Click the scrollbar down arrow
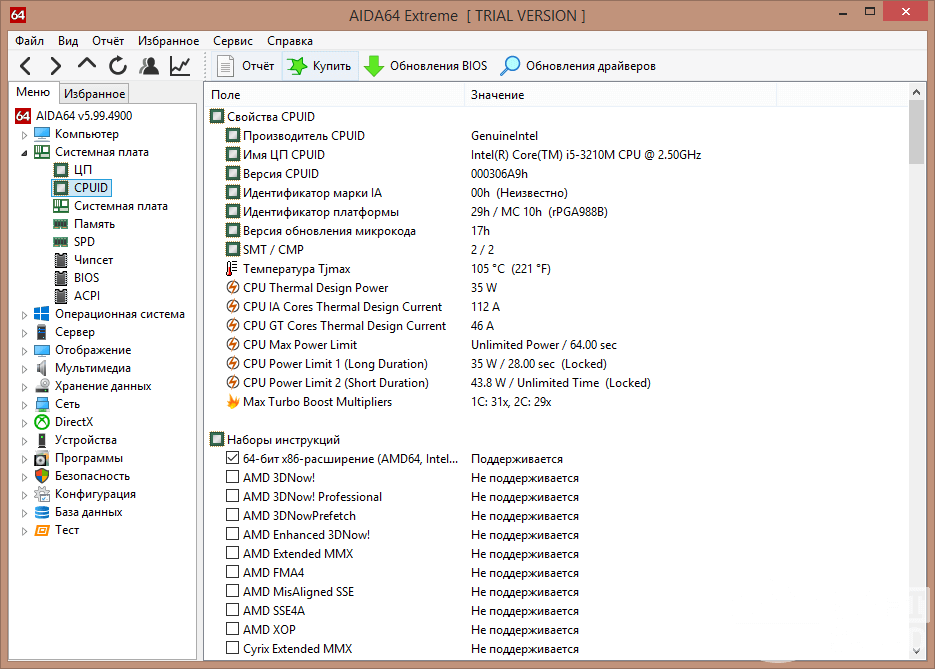The height and width of the screenshot is (669, 935). pyautogui.click(x=917, y=651)
